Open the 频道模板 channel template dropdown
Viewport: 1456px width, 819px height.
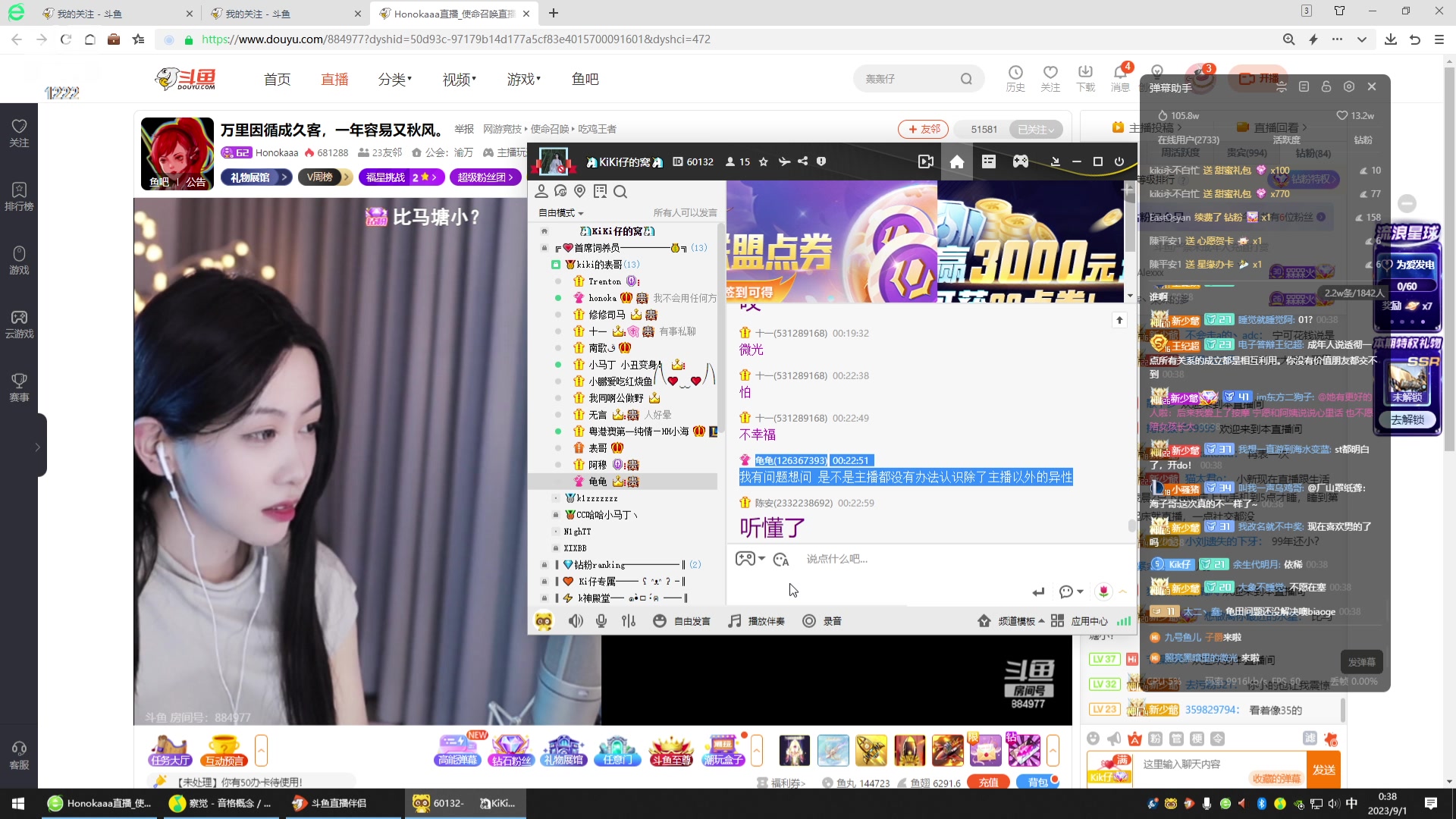point(1011,621)
